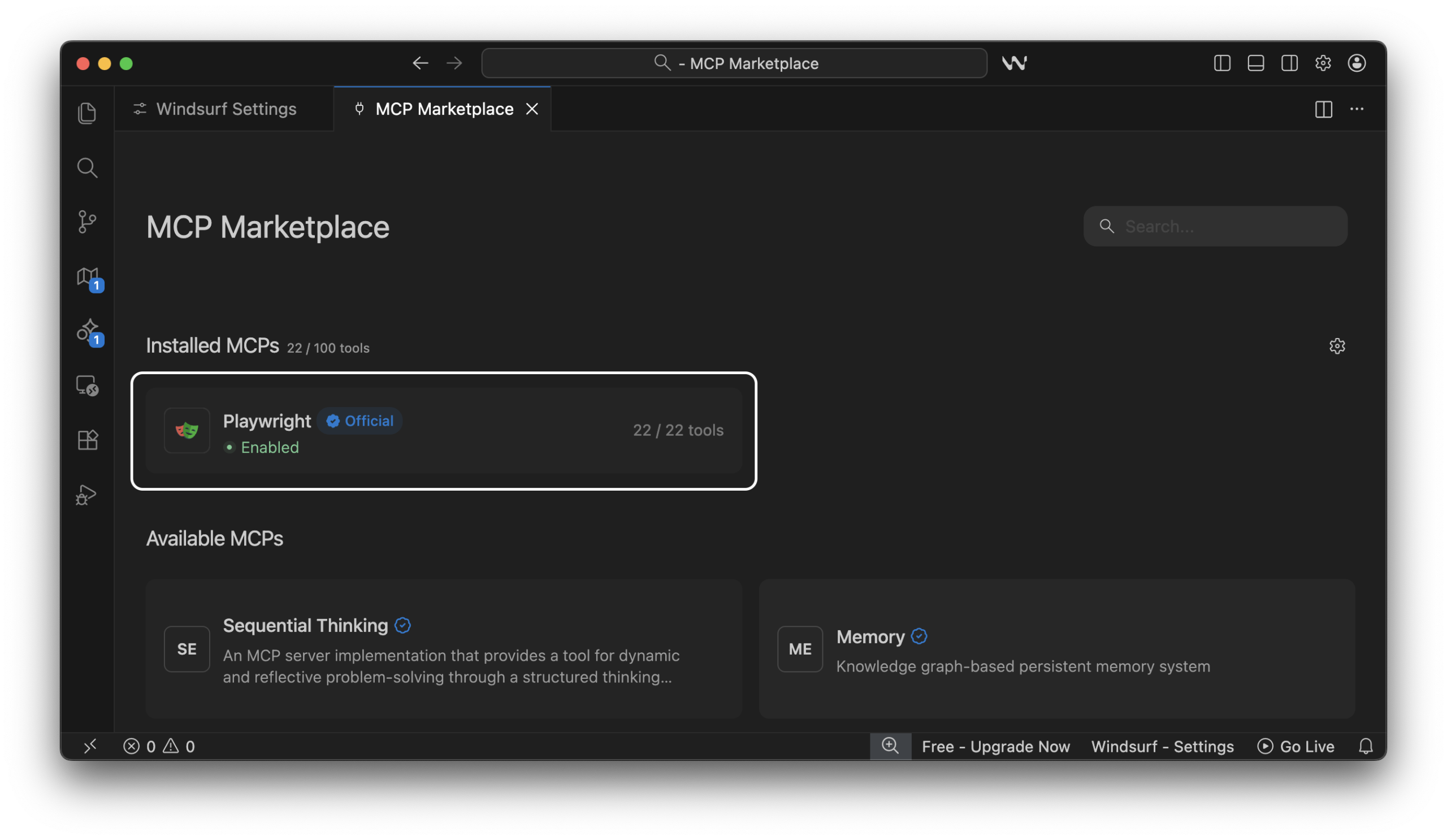Toggle the primary sidebar layout control

1222,63
